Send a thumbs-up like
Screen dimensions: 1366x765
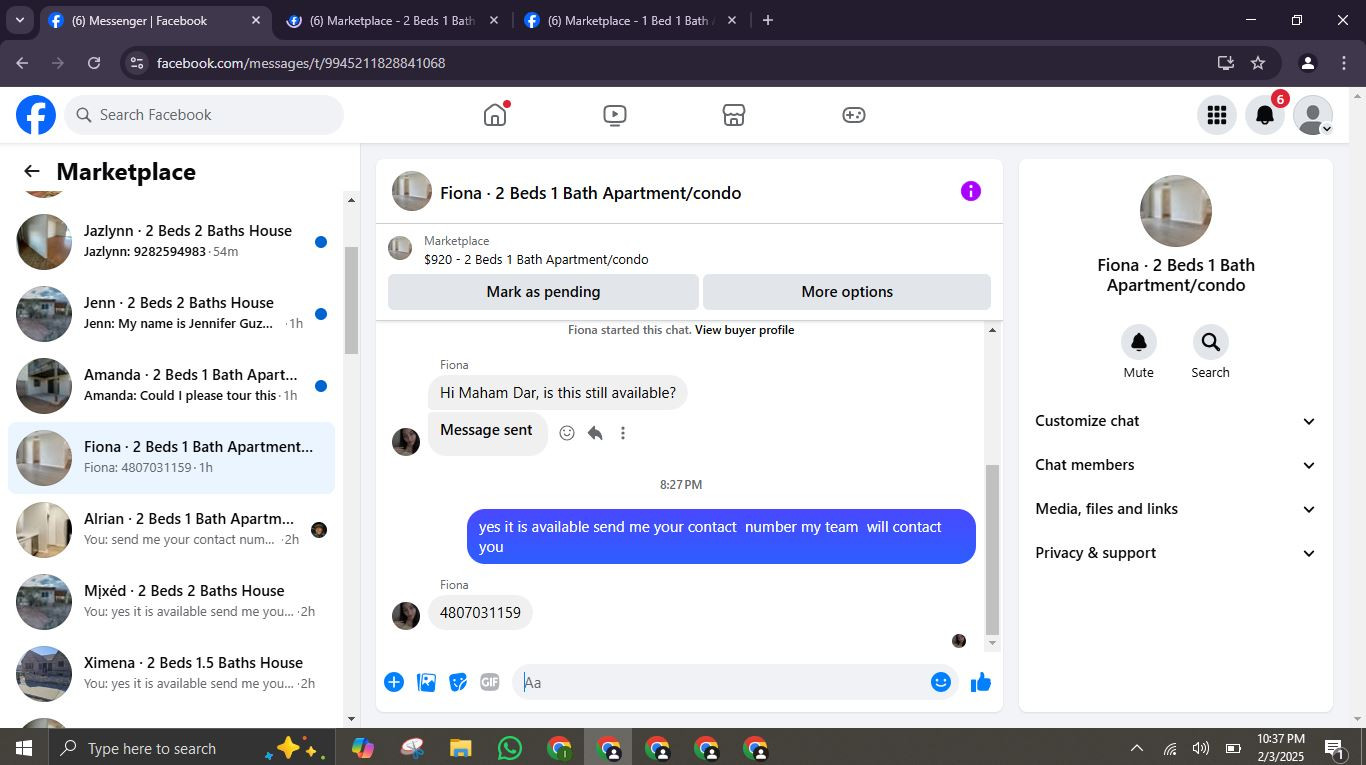[981, 682]
